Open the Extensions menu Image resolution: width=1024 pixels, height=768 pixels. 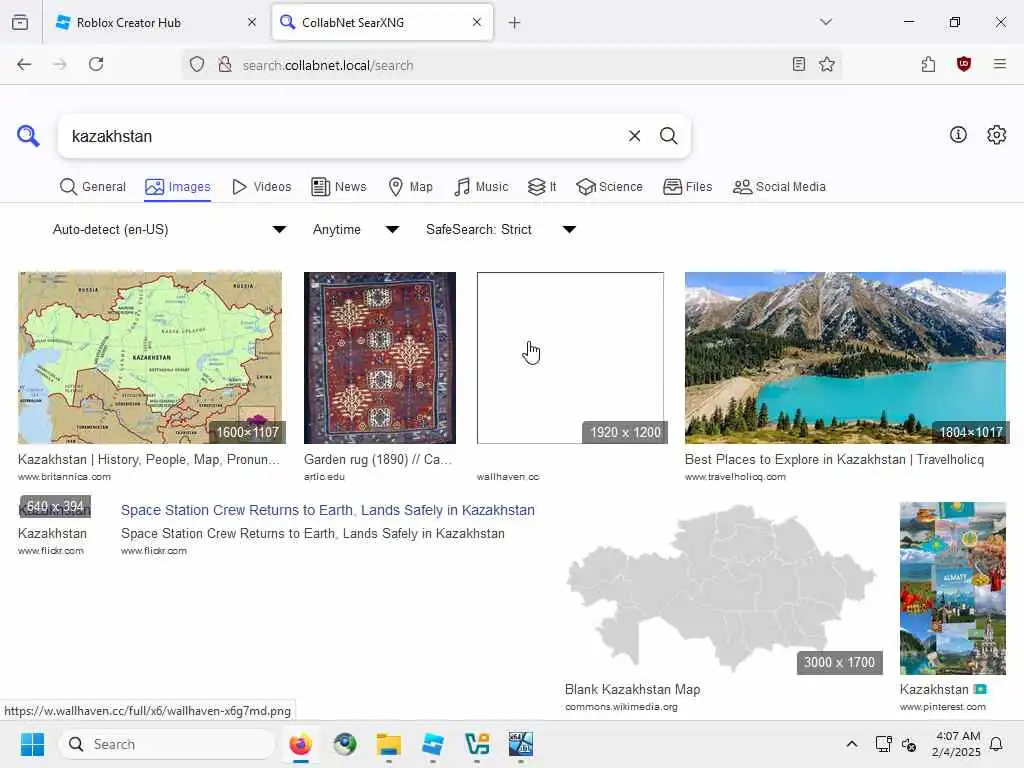click(x=928, y=64)
